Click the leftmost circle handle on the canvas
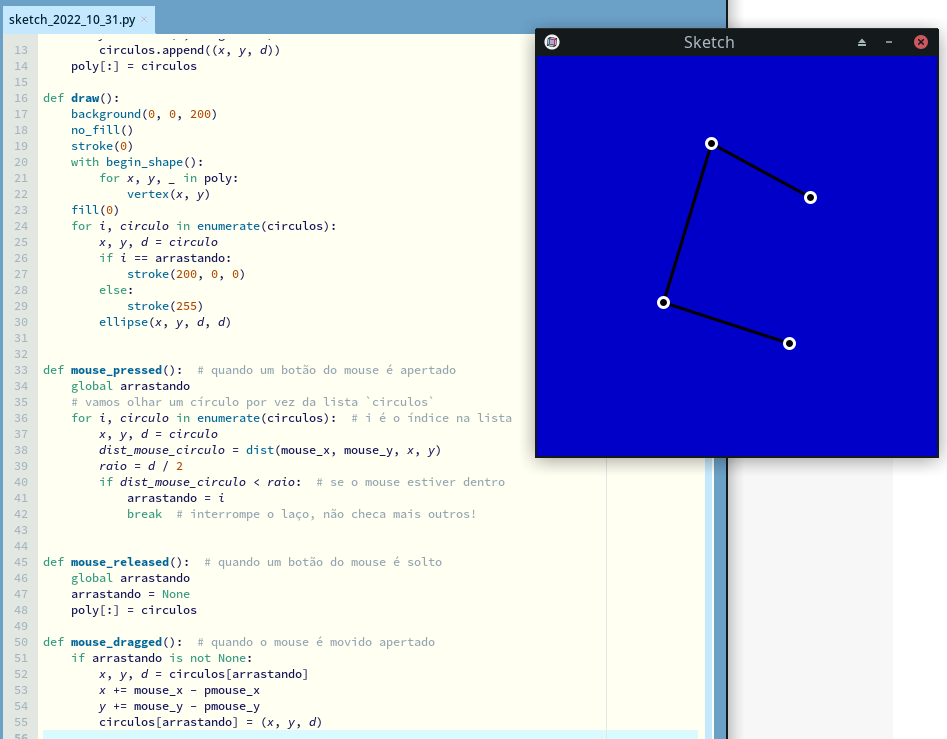Image resolution: width=947 pixels, height=739 pixels. (x=663, y=302)
